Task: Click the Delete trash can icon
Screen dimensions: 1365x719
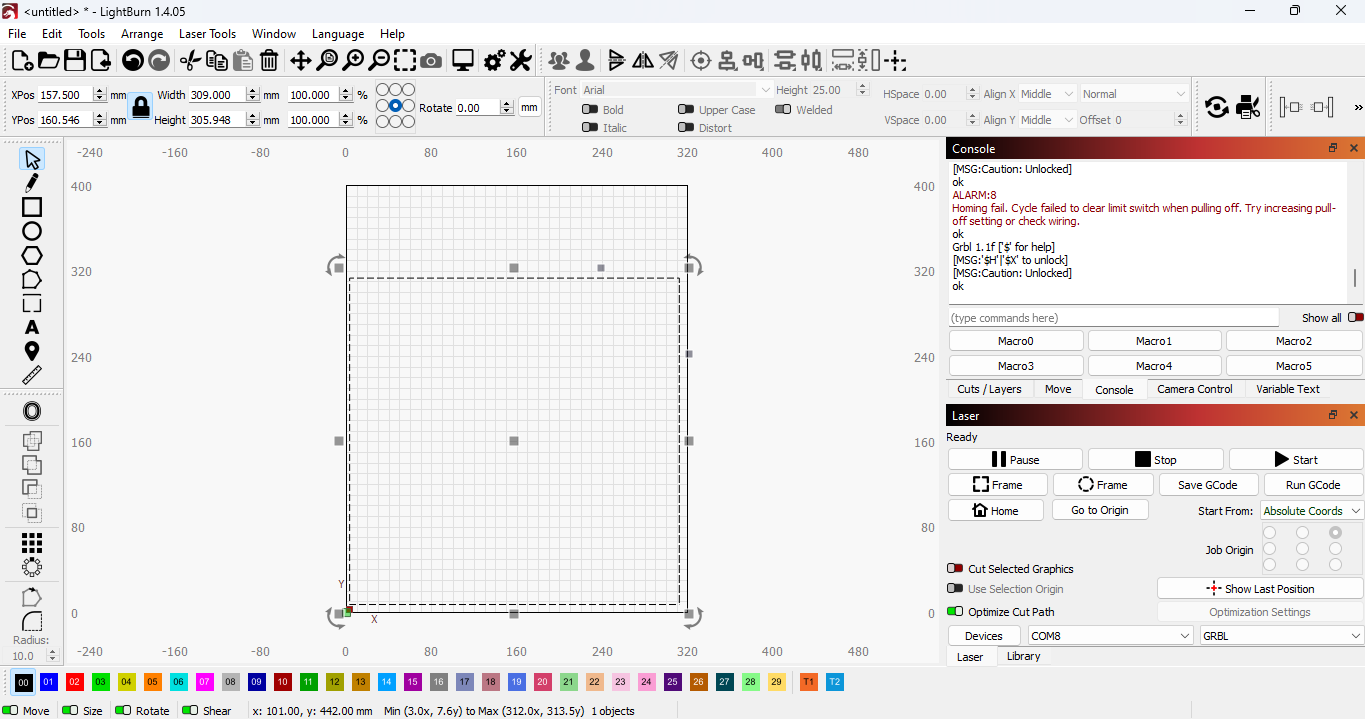Action: tap(269, 61)
